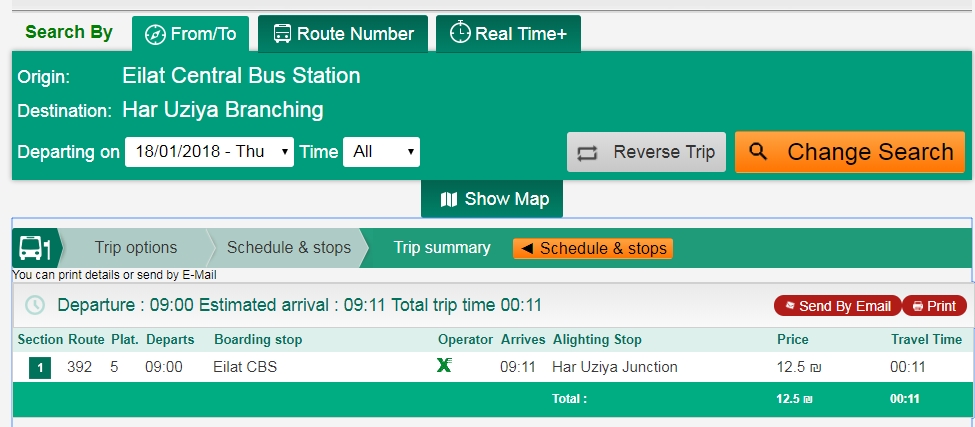Click the stopwatch icon on Real Time+ tab
This screenshot has height=427, width=975.
(x=460, y=32)
